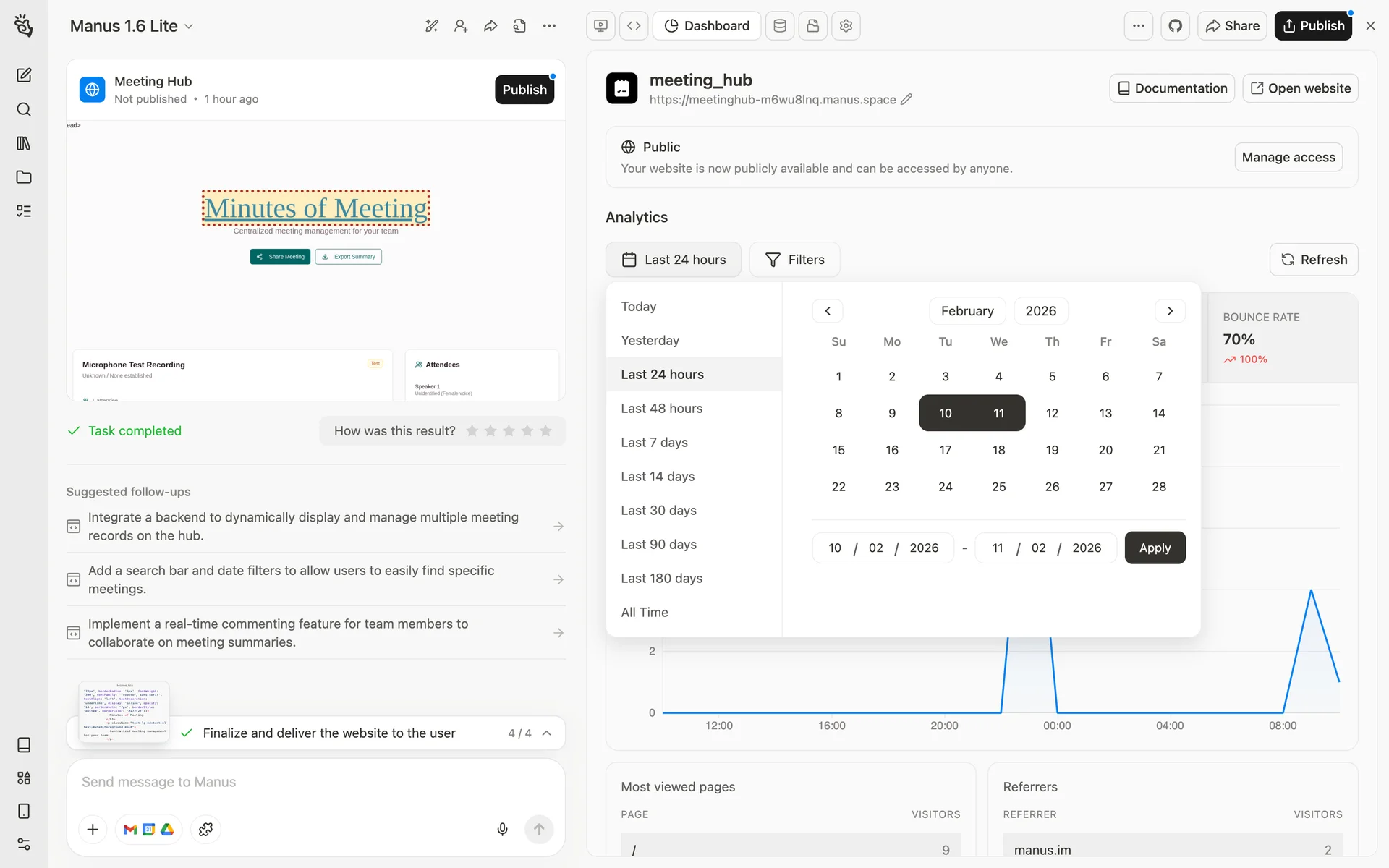Open settings gear icon in top toolbar
Viewport: 1389px width, 868px height.
[x=846, y=26]
